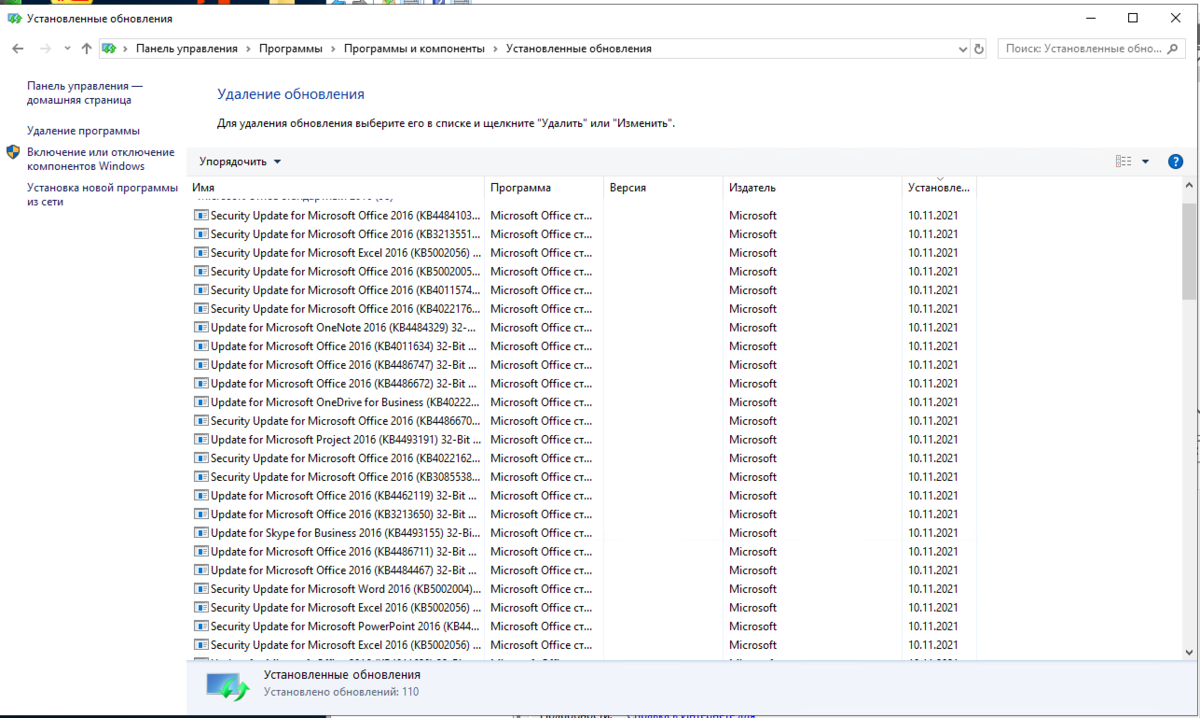This screenshot has height=718, width=1200.
Task: Open the breadcrumb "Панель управления"
Action: (187, 48)
